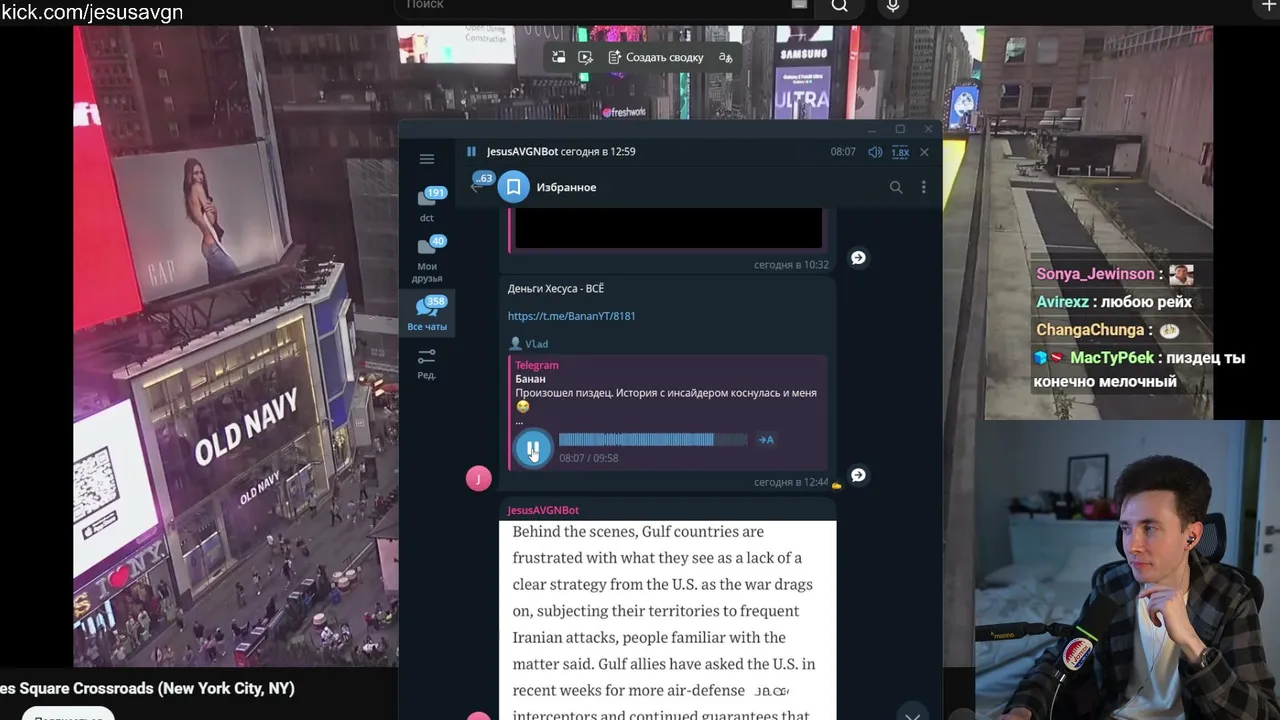This screenshot has height=720, width=1280.
Task: Click the Деньги Хесуса - ВСЁ message text
Action: point(556,289)
